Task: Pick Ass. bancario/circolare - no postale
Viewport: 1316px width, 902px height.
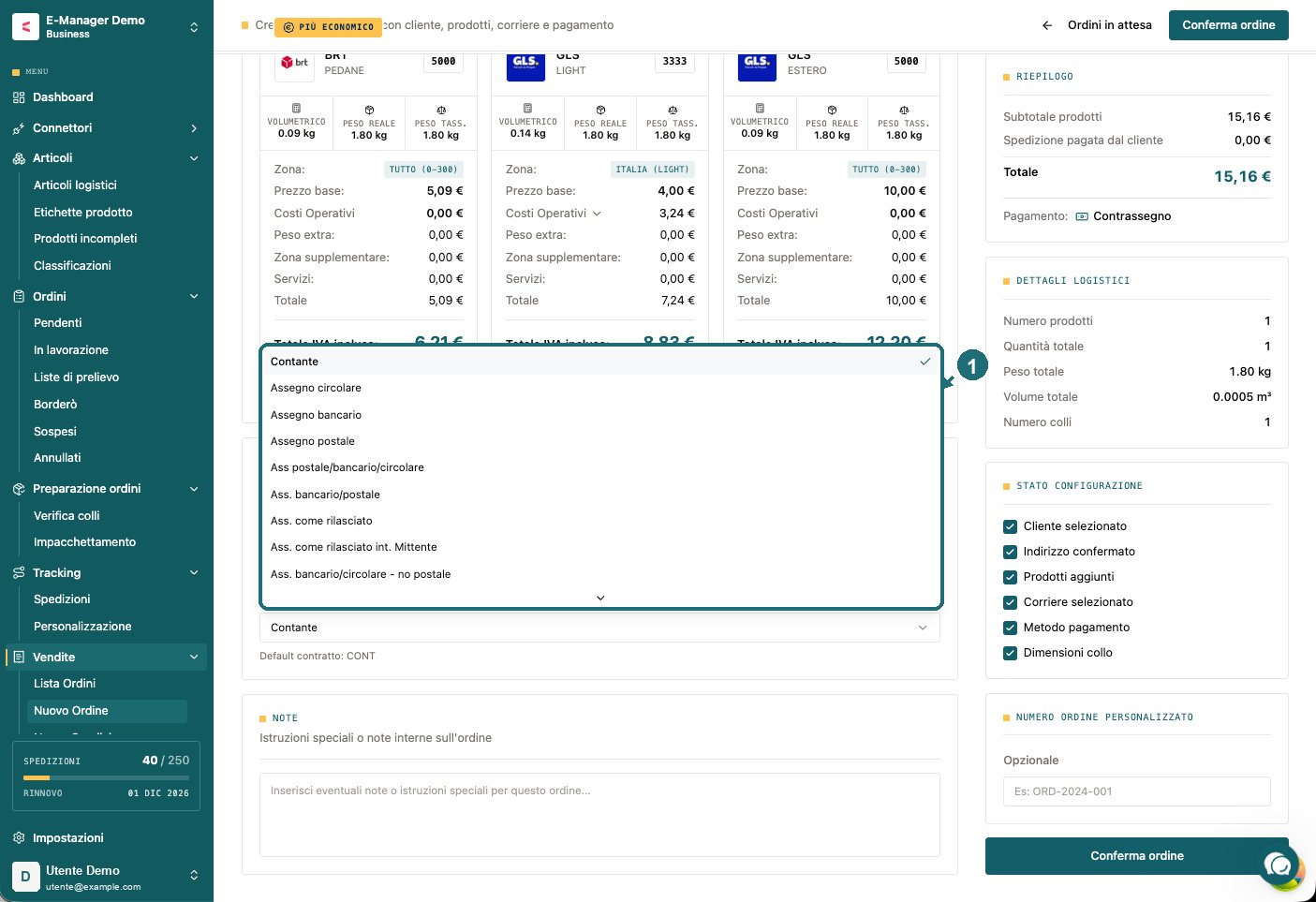Action: click(600, 574)
